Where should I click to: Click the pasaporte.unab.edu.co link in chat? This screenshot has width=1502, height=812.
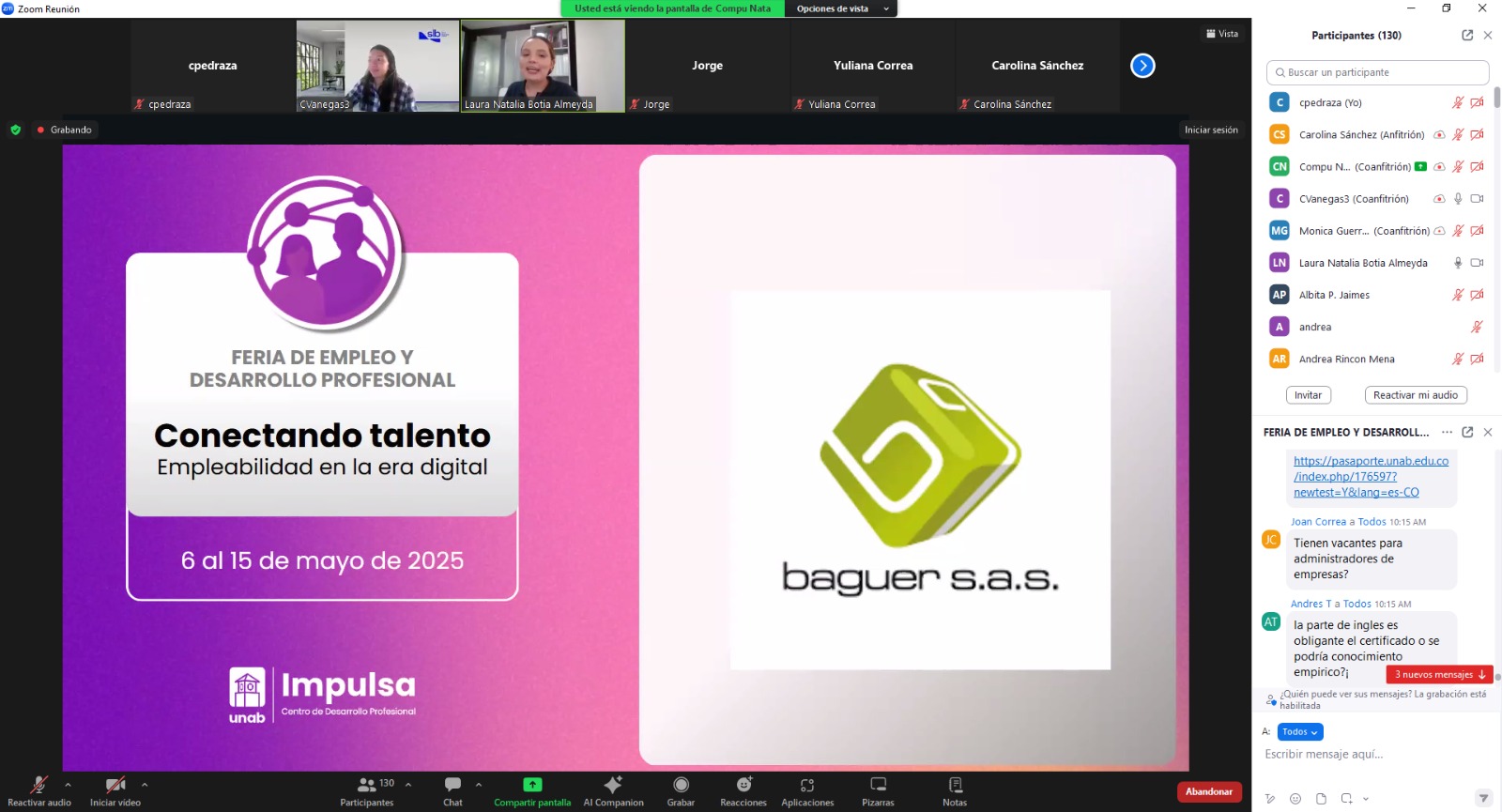click(1370, 476)
